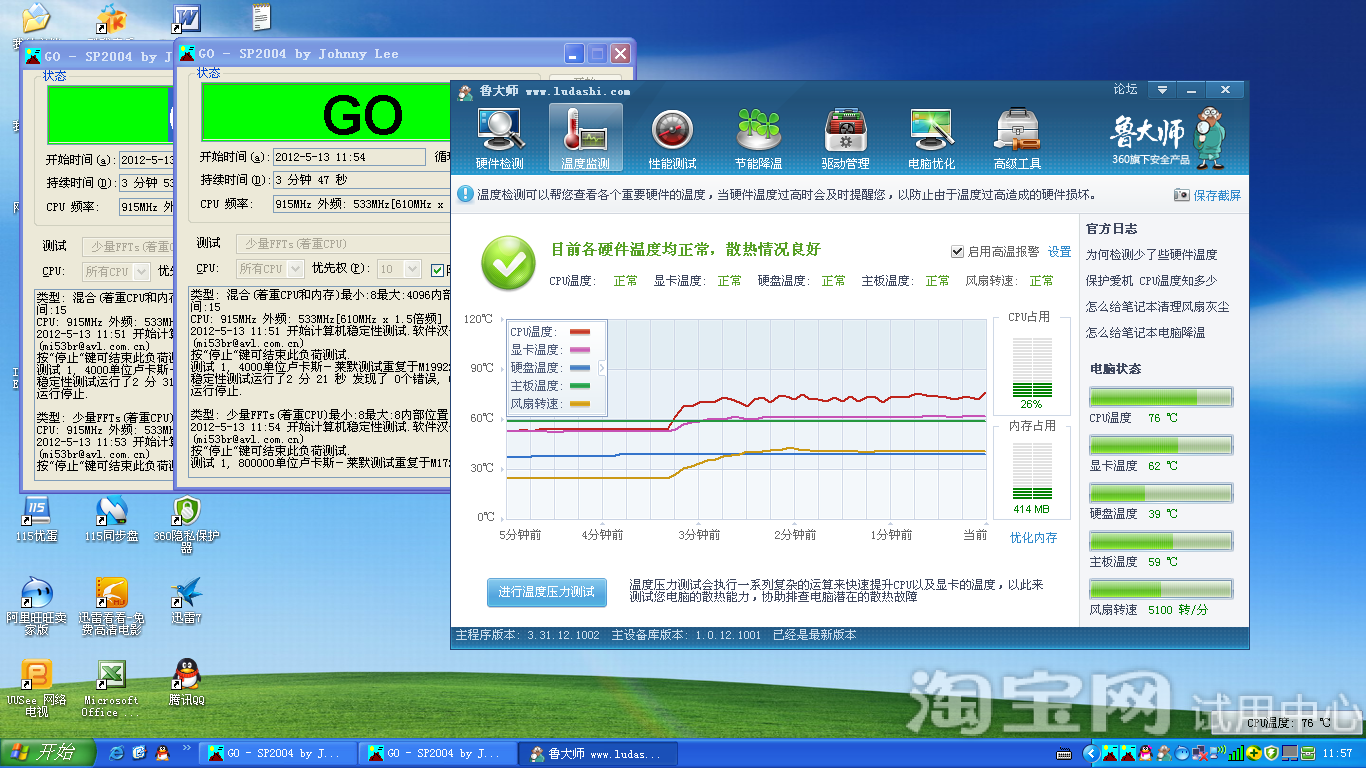Click the green checkmark status icon

pyautogui.click(x=508, y=263)
